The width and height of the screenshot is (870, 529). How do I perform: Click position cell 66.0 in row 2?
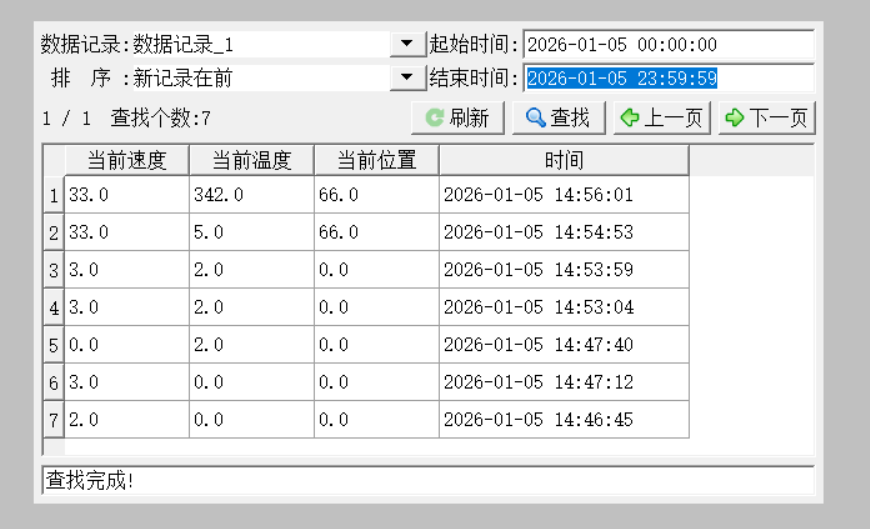tap(377, 232)
